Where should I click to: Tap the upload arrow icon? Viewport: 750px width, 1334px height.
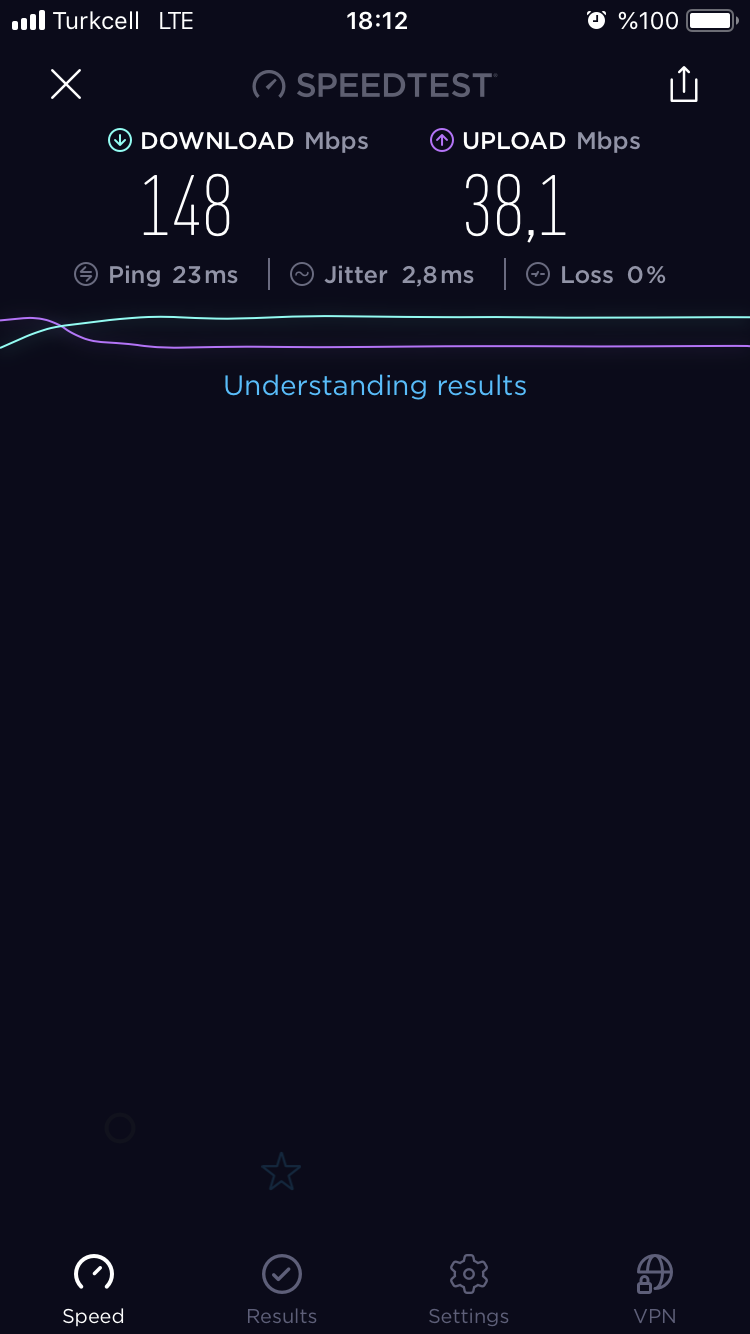pyautogui.click(x=442, y=141)
